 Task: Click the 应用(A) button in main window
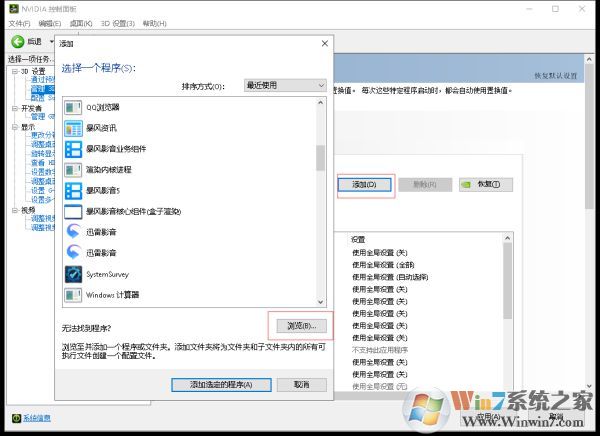488,416
